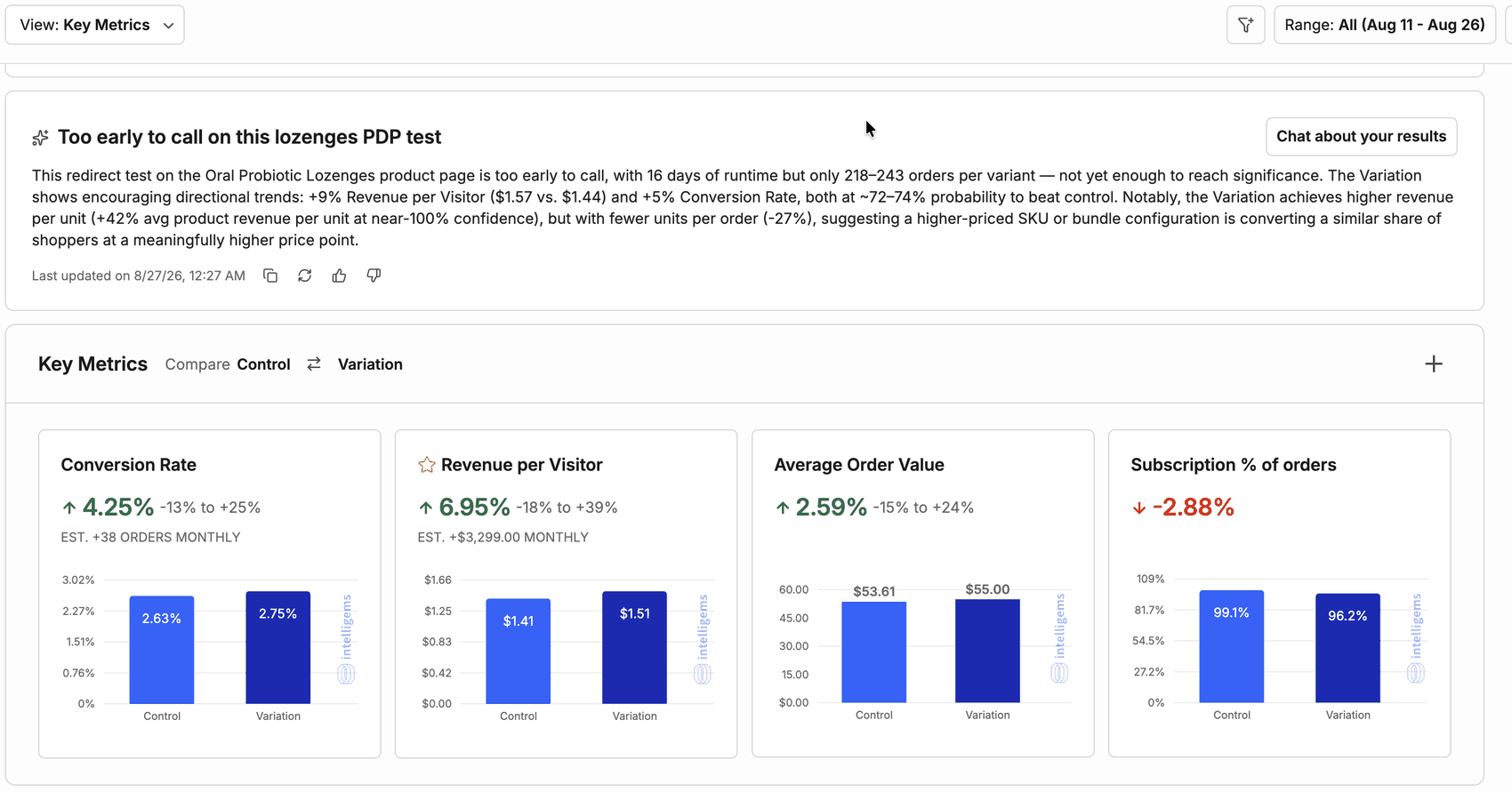This screenshot has height=792, width=1512.
Task: Click the Conversion Rate Variation bar 2.75%
Action: [x=278, y=647]
